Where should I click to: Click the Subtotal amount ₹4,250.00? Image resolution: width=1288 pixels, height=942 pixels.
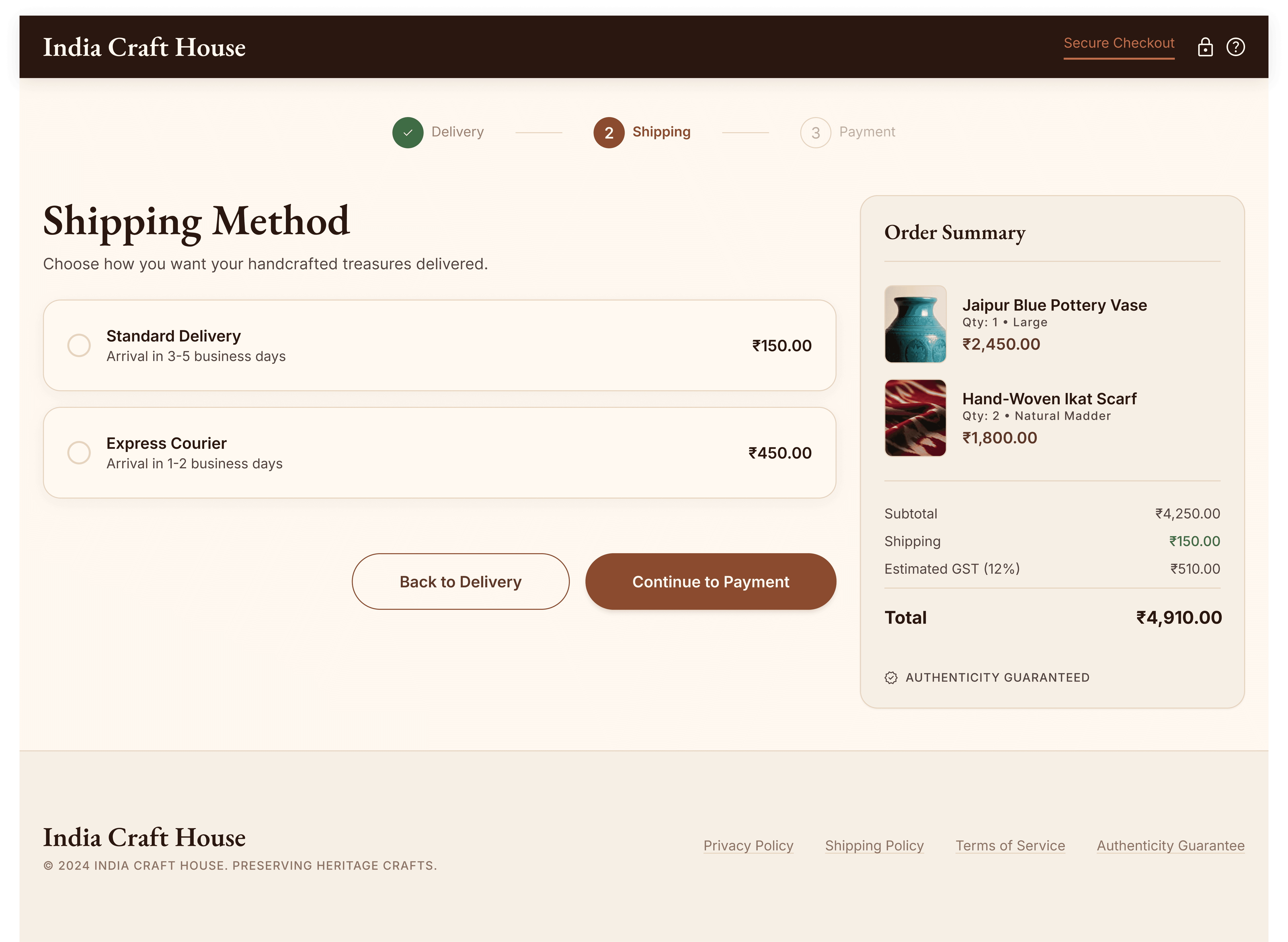pyautogui.click(x=1188, y=514)
